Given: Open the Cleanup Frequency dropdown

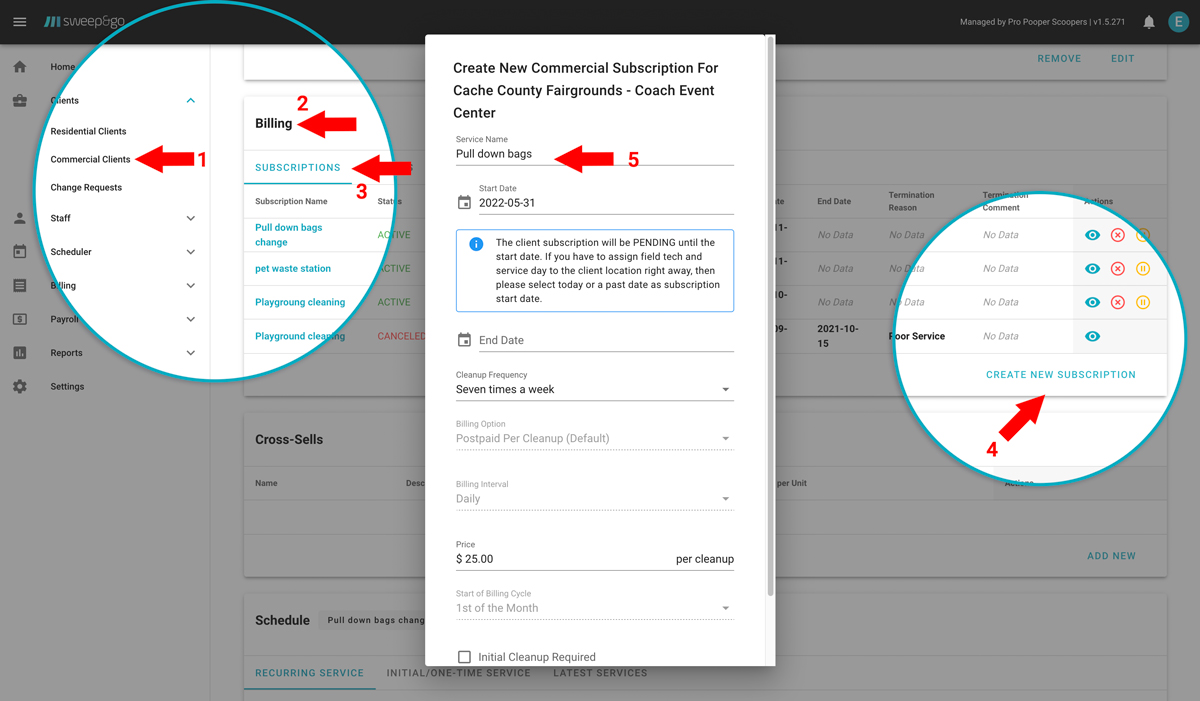Looking at the screenshot, I should pyautogui.click(x=594, y=390).
